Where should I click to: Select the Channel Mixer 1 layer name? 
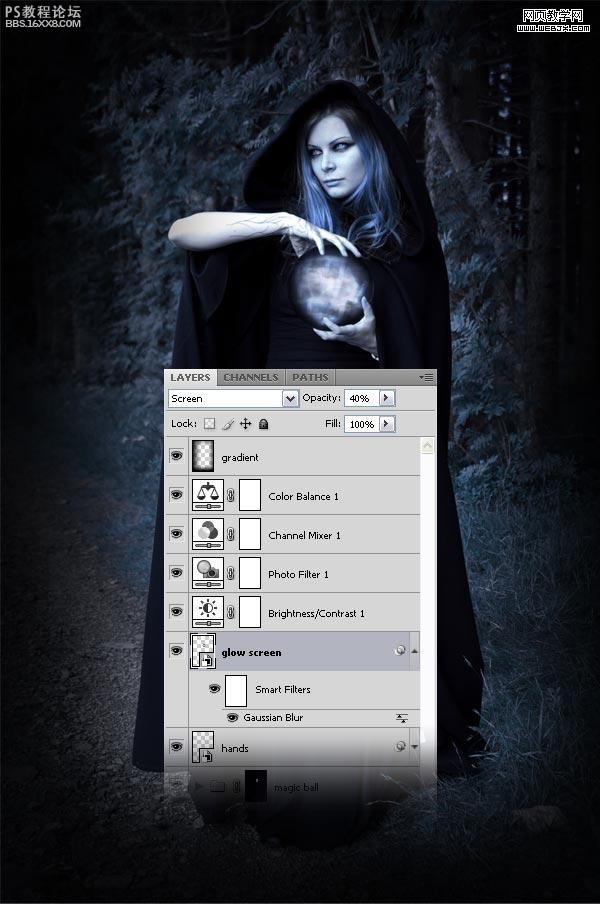pos(304,536)
